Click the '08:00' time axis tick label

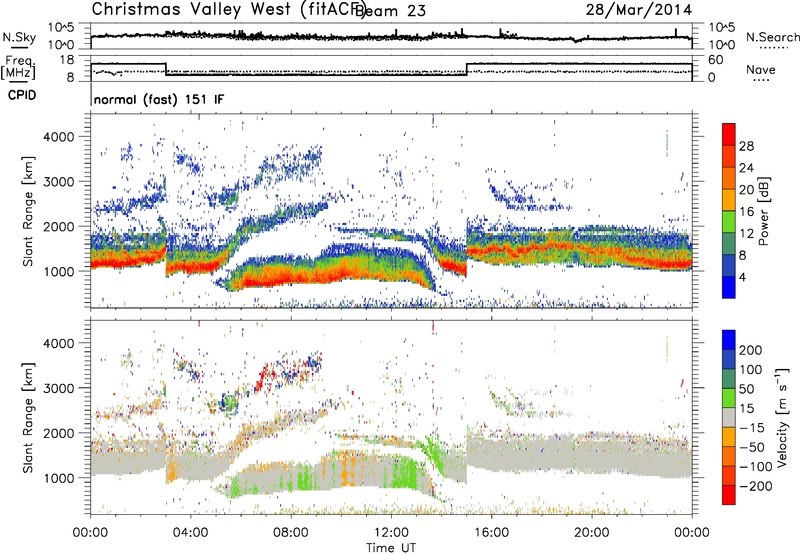291,533
